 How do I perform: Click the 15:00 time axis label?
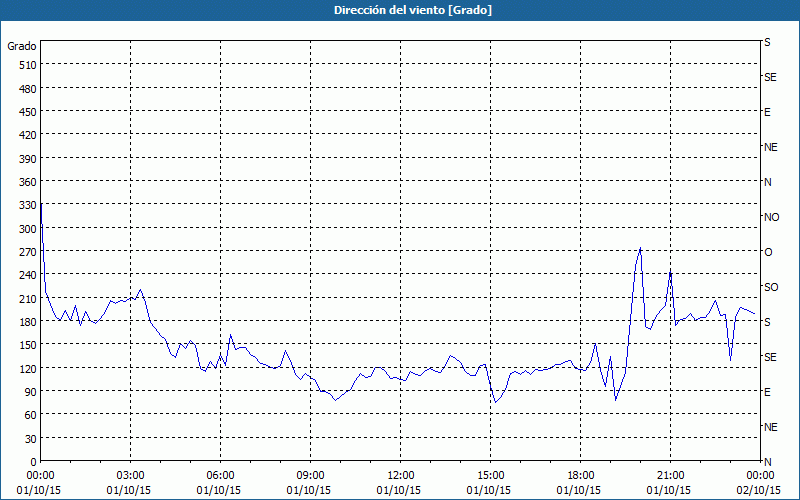(490, 476)
